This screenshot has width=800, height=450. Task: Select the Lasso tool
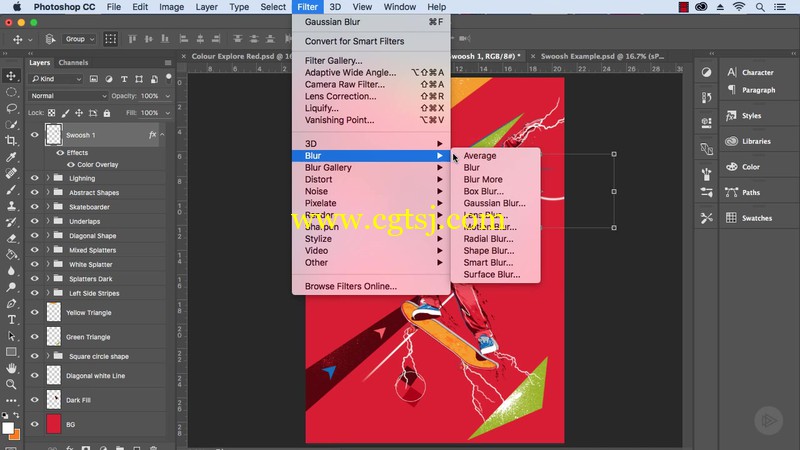point(11,108)
